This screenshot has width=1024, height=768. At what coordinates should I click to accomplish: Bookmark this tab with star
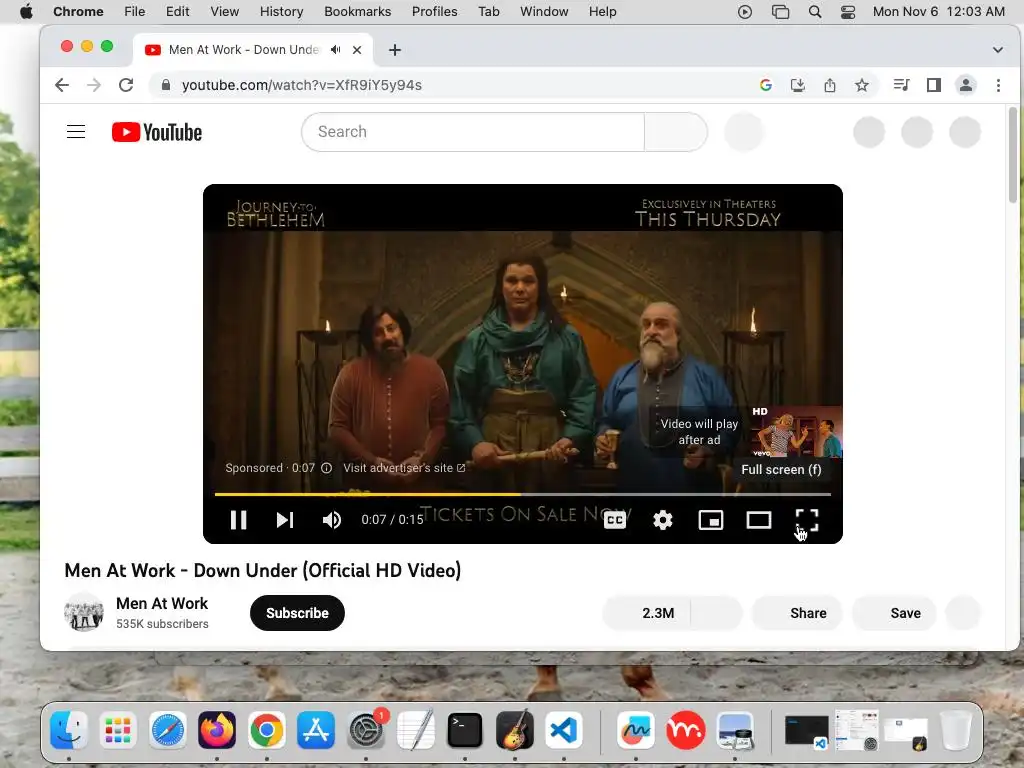coord(861,85)
